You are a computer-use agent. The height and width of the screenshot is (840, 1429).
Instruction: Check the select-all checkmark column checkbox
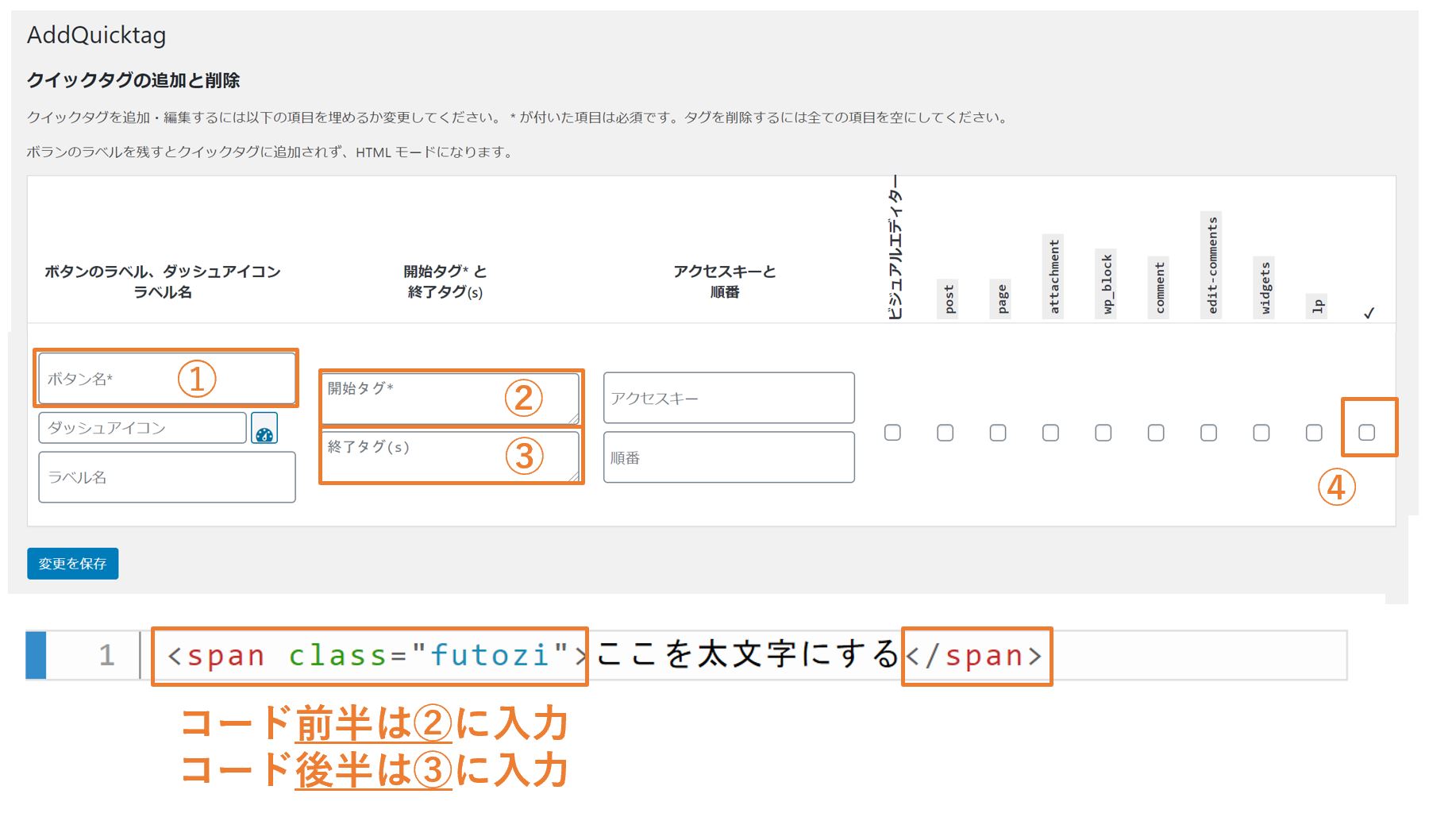point(1366,433)
